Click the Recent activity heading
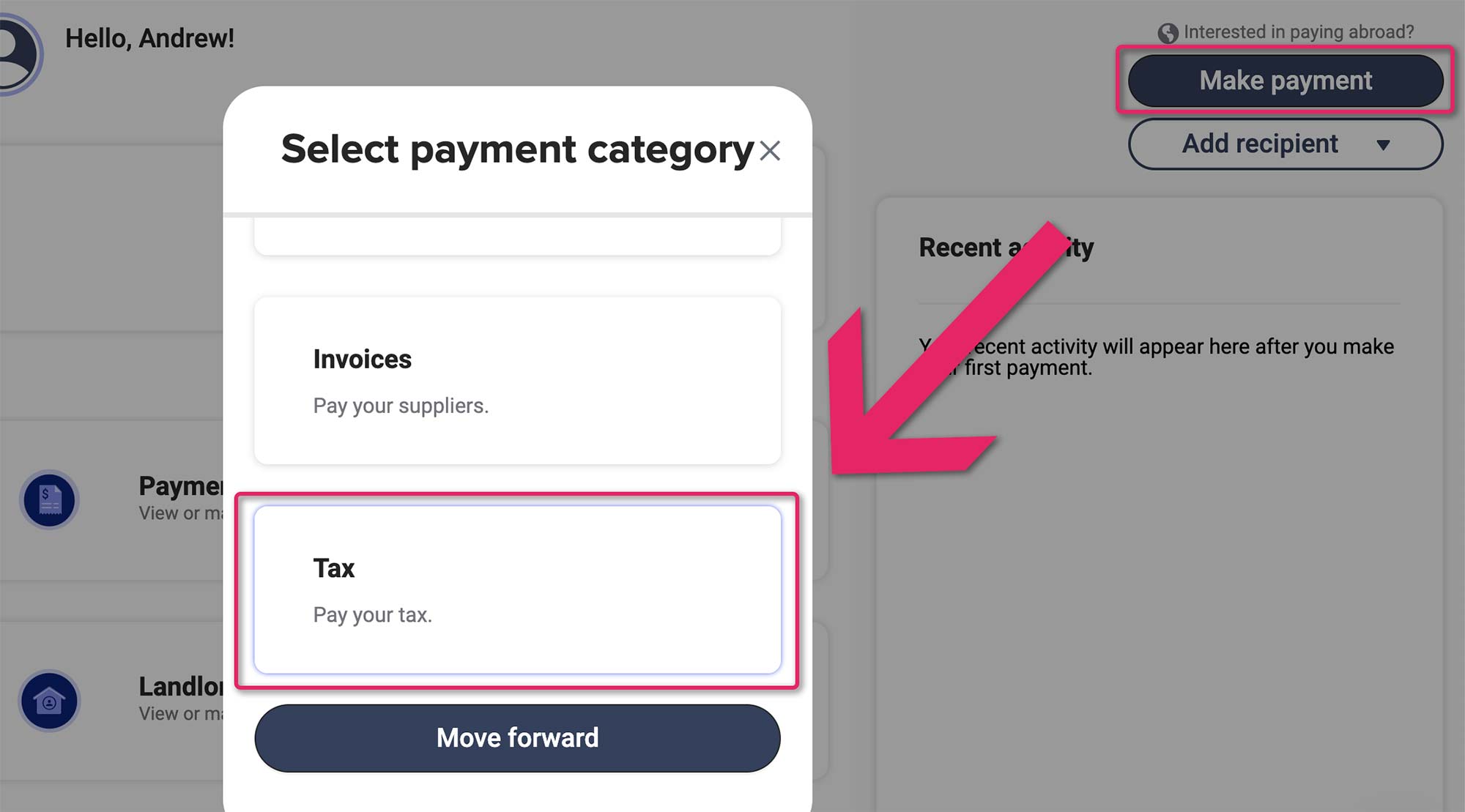Viewport: 1465px width, 812px height. tap(1005, 247)
